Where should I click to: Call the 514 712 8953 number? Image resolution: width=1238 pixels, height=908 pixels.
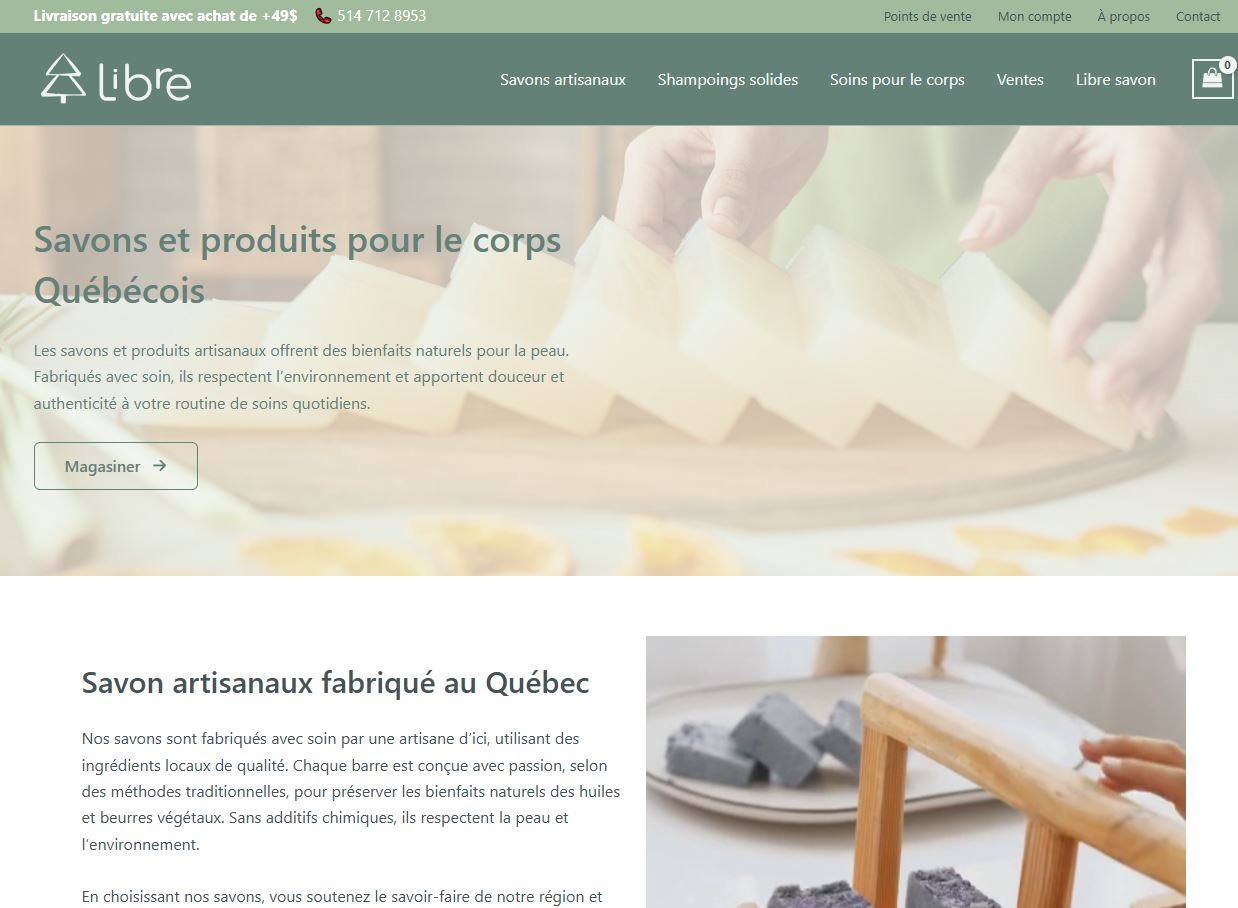pyautogui.click(x=381, y=16)
